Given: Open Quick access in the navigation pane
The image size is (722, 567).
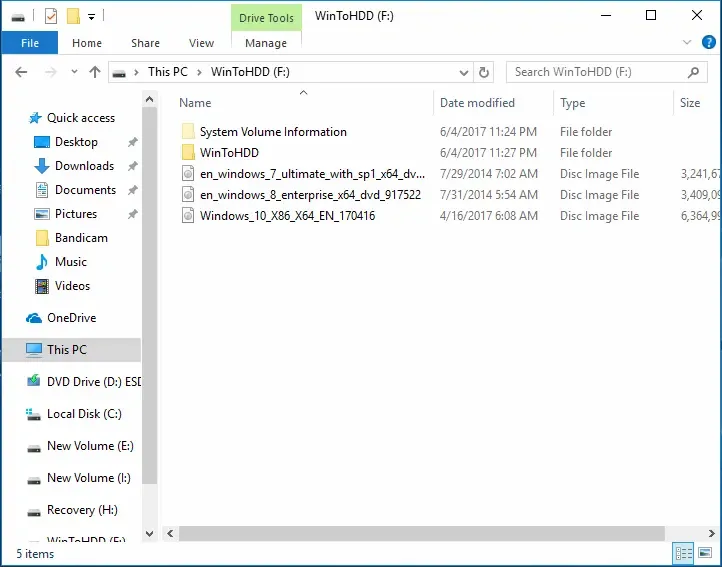Looking at the screenshot, I should coord(81,118).
